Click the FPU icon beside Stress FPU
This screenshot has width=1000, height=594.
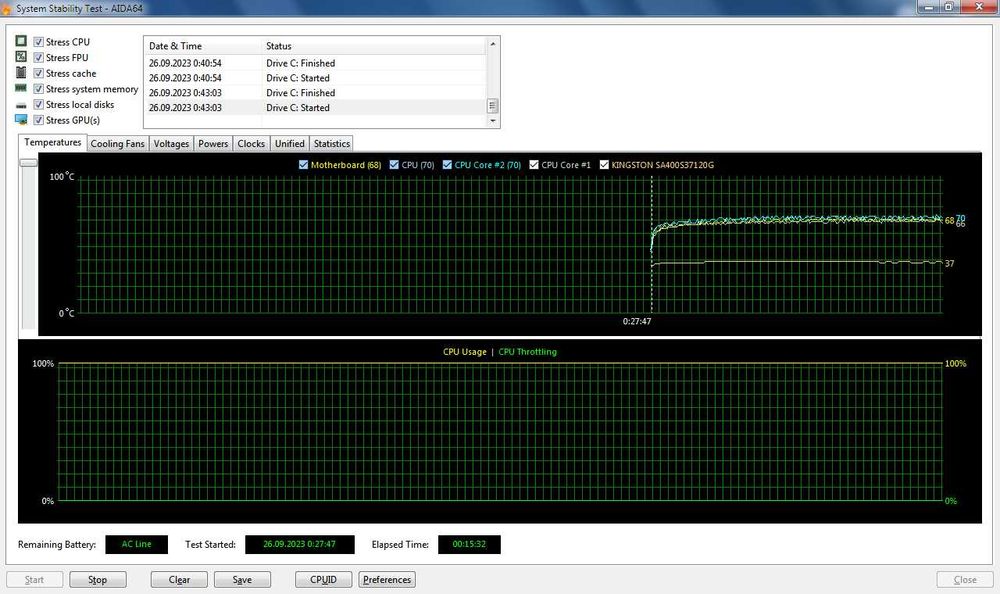pyautogui.click(x=21, y=57)
